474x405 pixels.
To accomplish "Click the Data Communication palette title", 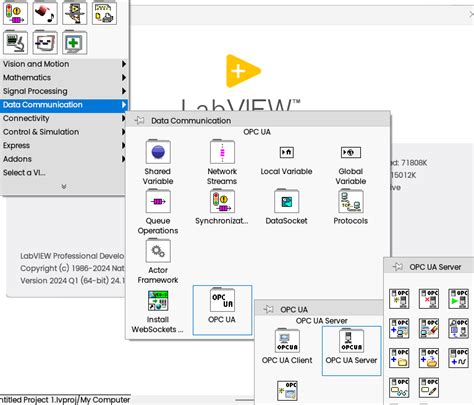I will point(191,121).
